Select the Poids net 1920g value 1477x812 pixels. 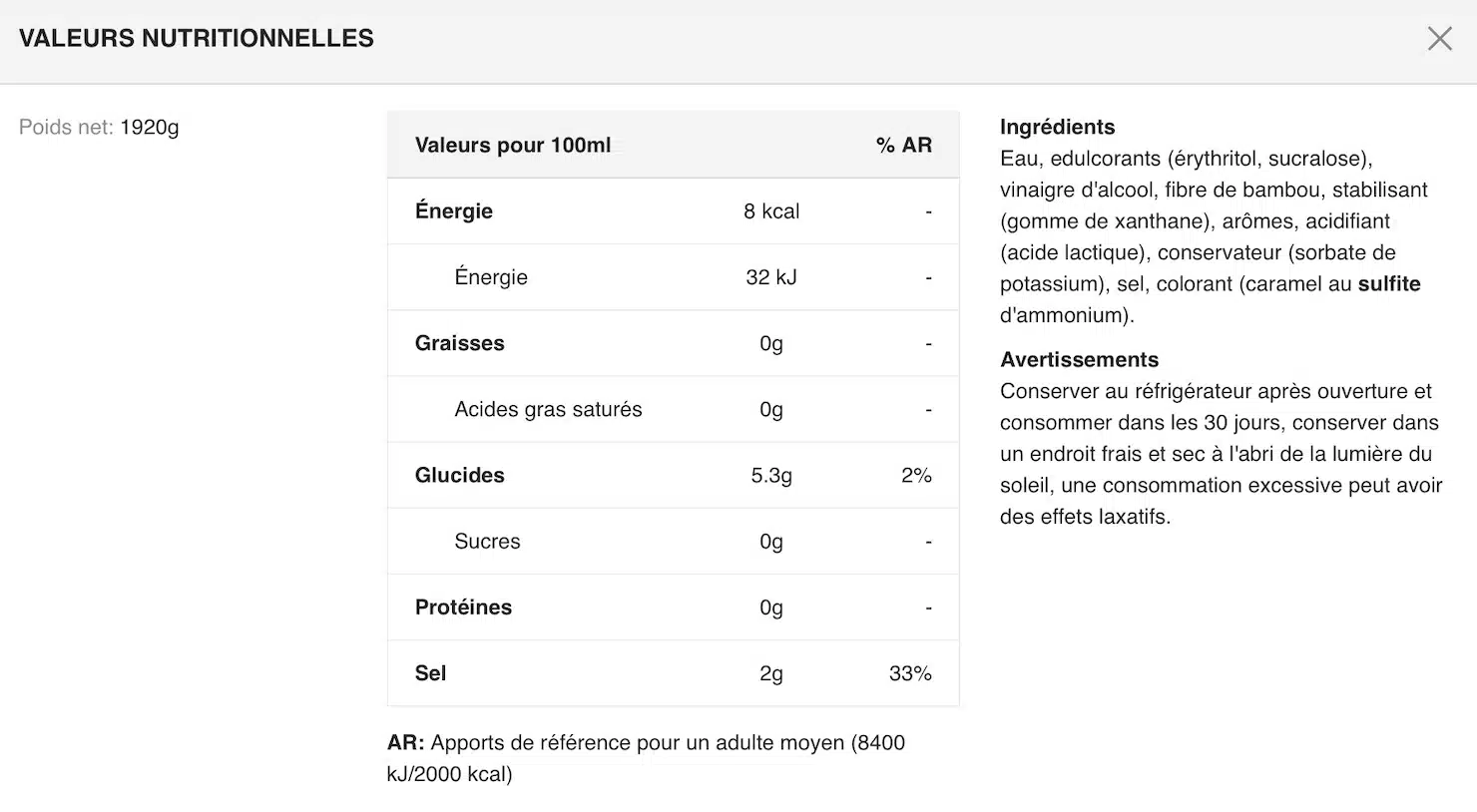tap(150, 128)
